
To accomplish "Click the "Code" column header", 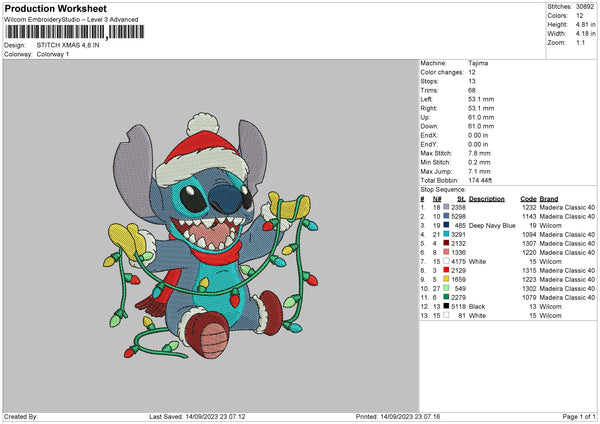I will (528, 199).
